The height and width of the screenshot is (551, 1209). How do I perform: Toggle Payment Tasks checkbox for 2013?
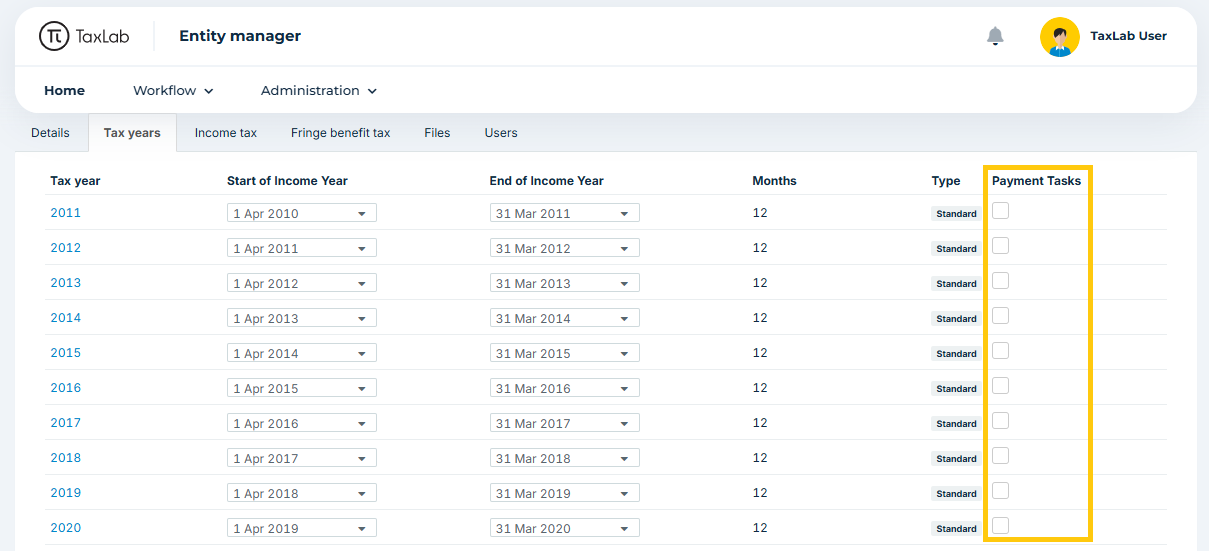[x=1000, y=281]
